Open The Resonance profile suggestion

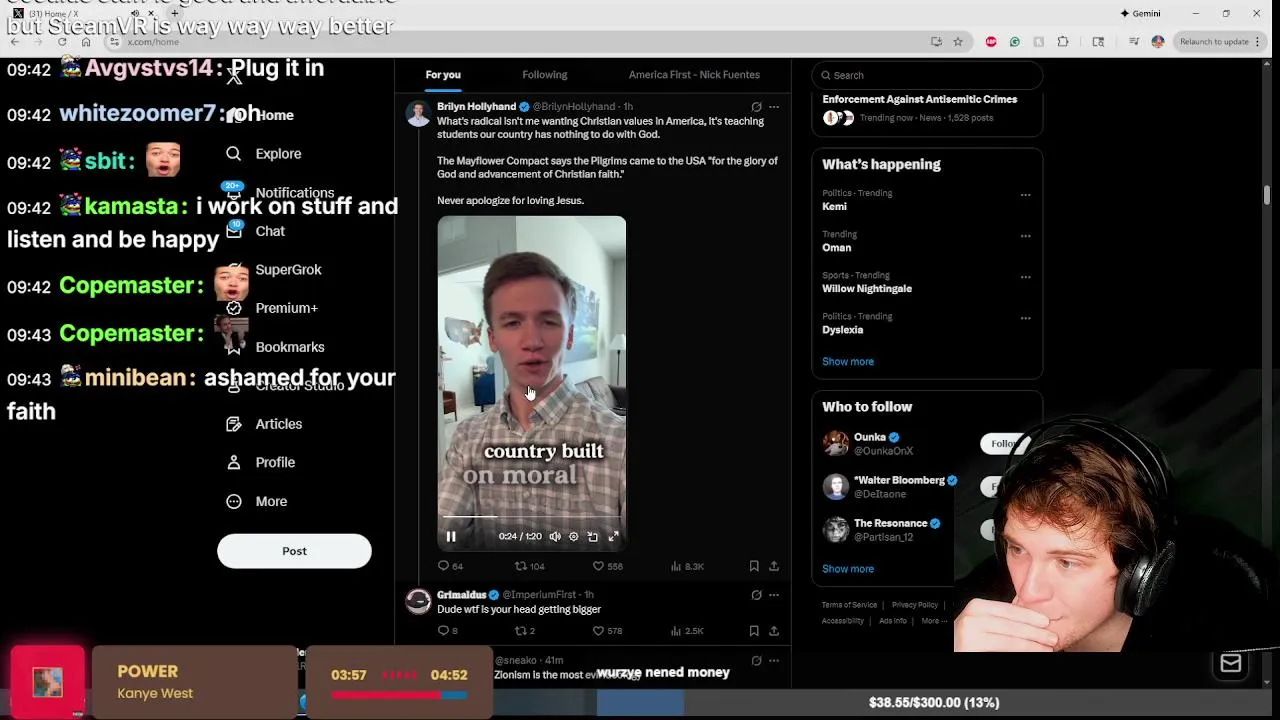tap(881, 530)
